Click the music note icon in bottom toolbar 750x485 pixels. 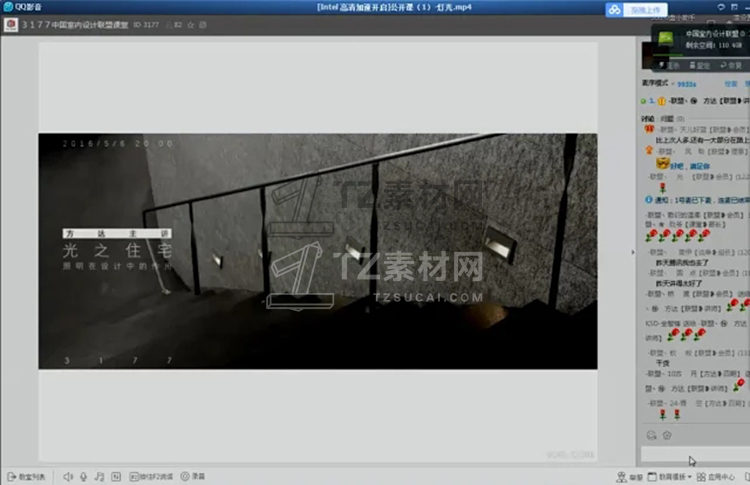(x=99, y=476)
